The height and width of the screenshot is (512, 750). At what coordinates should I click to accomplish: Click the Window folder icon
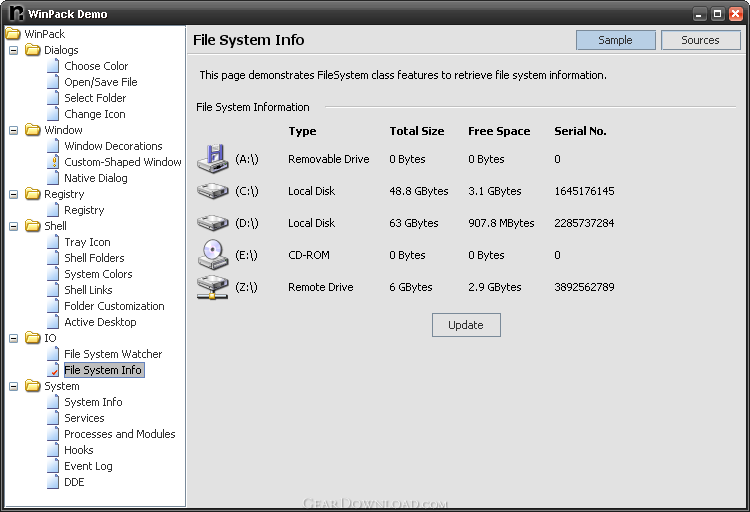coord(33,130)
